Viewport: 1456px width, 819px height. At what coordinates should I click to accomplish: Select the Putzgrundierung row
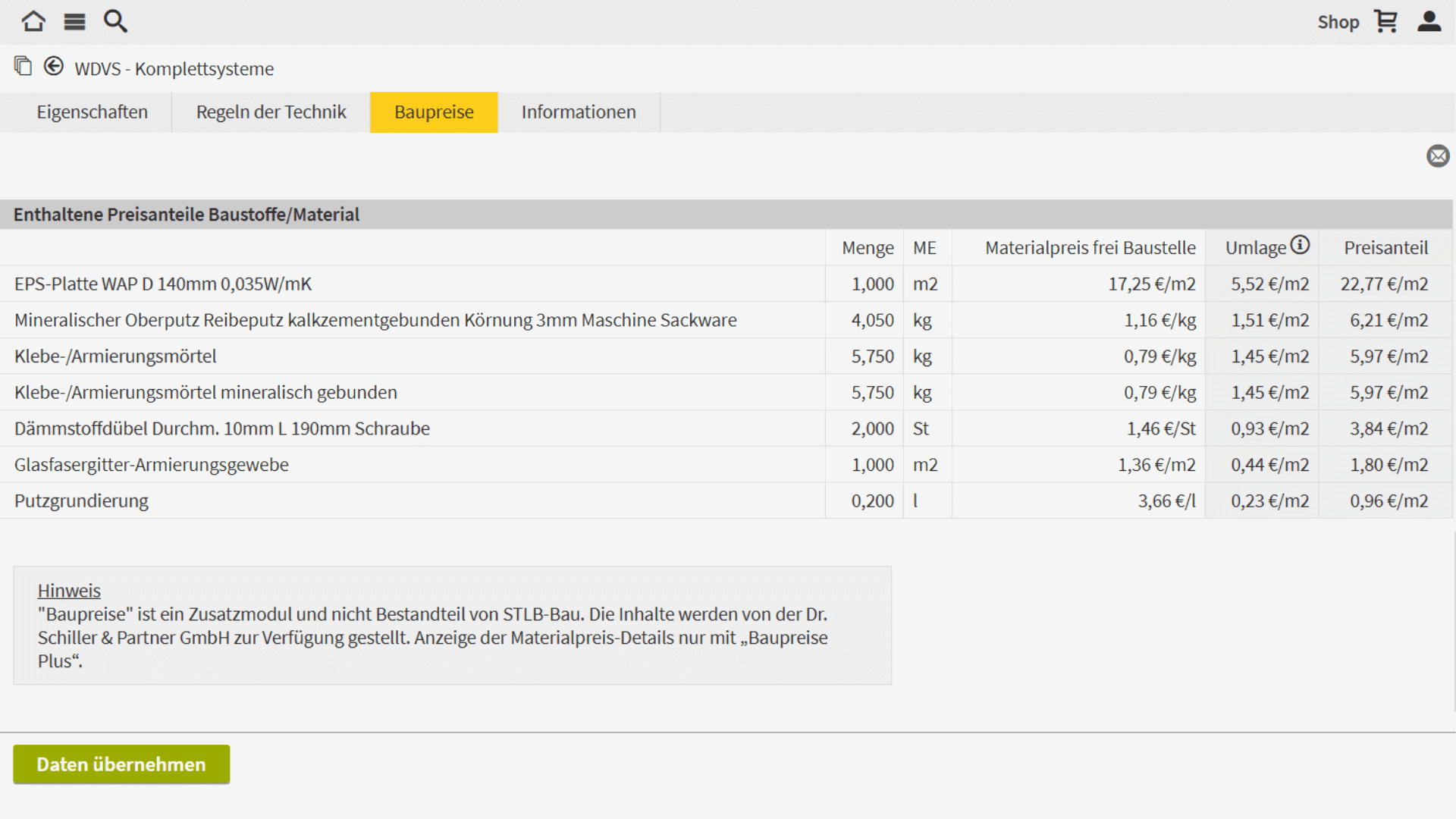point(726,500)
